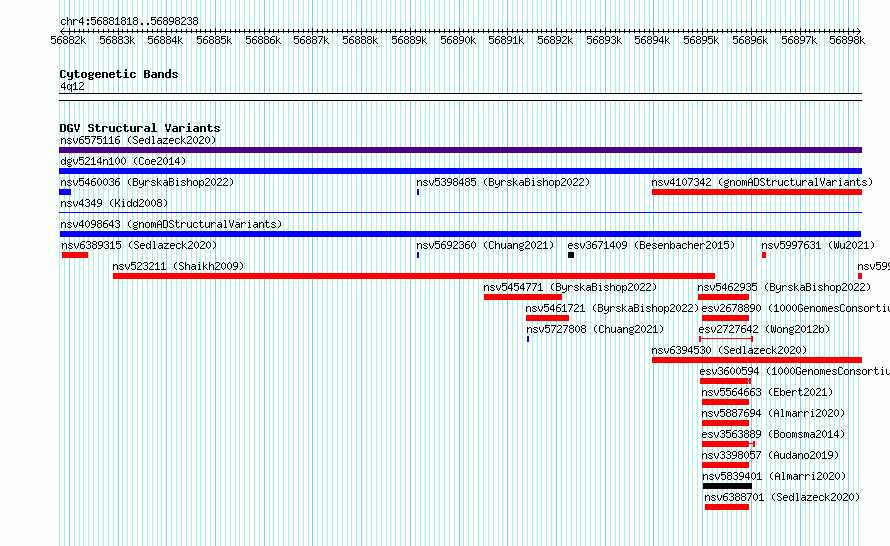
Task: Open nsv5398485 (ByrskaBishop2022) label
Action: (503, 182)
